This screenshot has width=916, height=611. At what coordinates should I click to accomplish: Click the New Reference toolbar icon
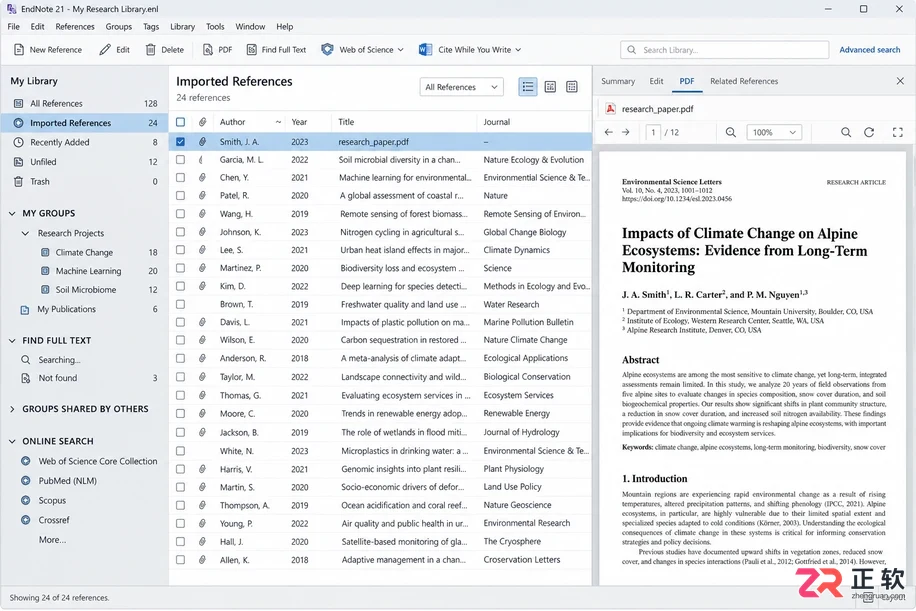tap(19, 50)
